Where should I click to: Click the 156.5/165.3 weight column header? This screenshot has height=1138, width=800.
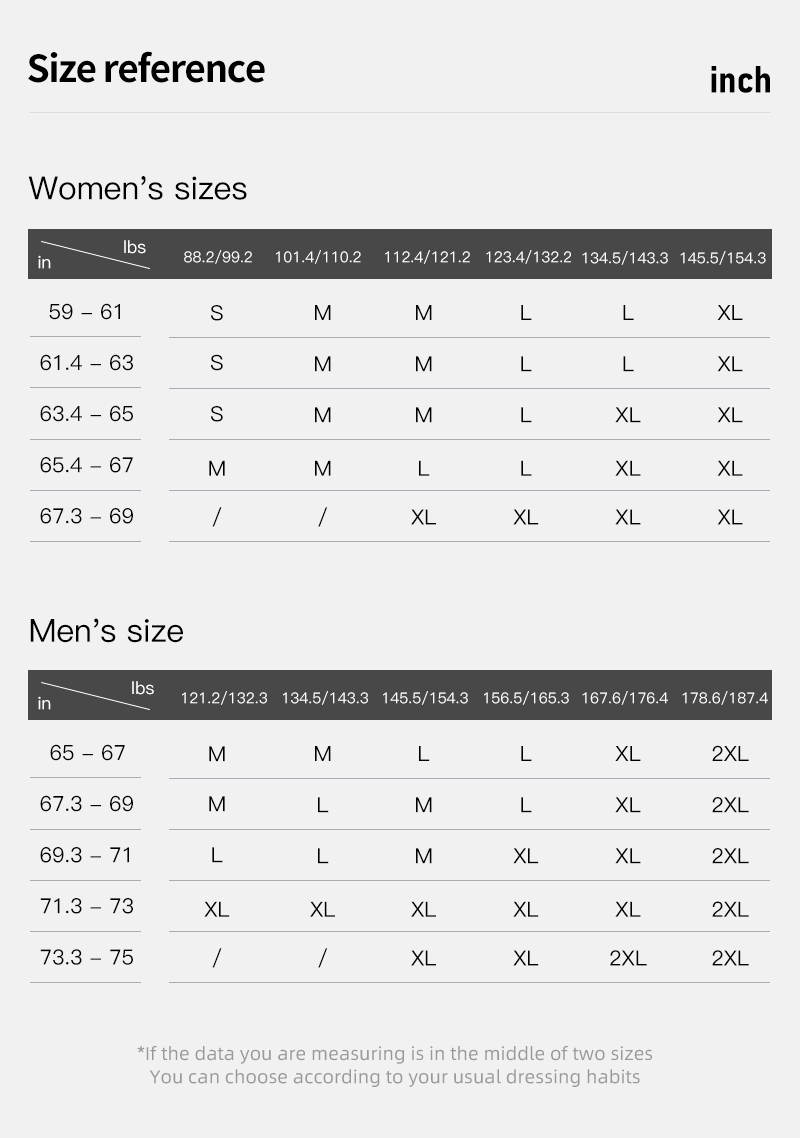click(526, 698)
